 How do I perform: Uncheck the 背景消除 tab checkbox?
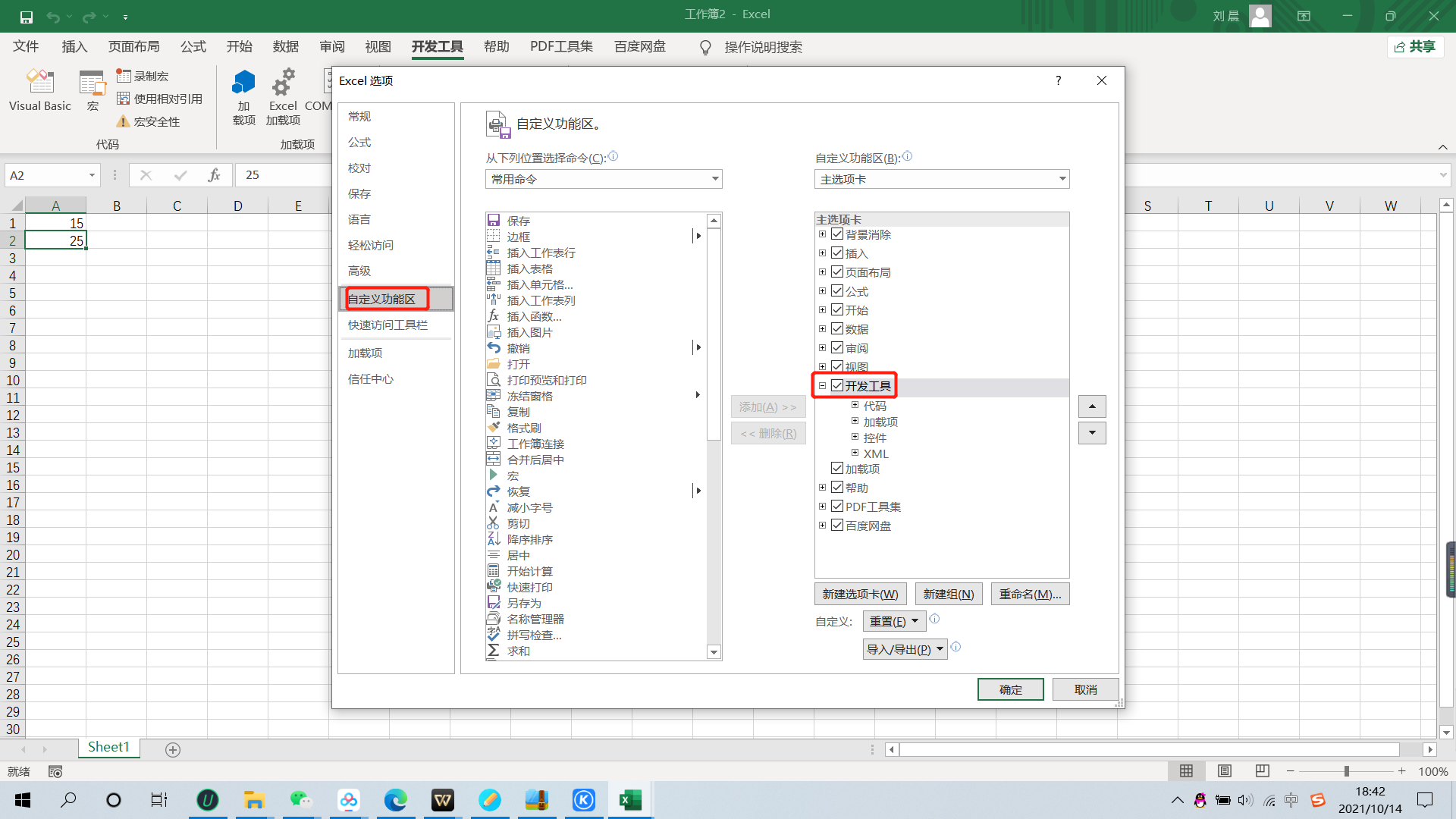click(837, 234)
